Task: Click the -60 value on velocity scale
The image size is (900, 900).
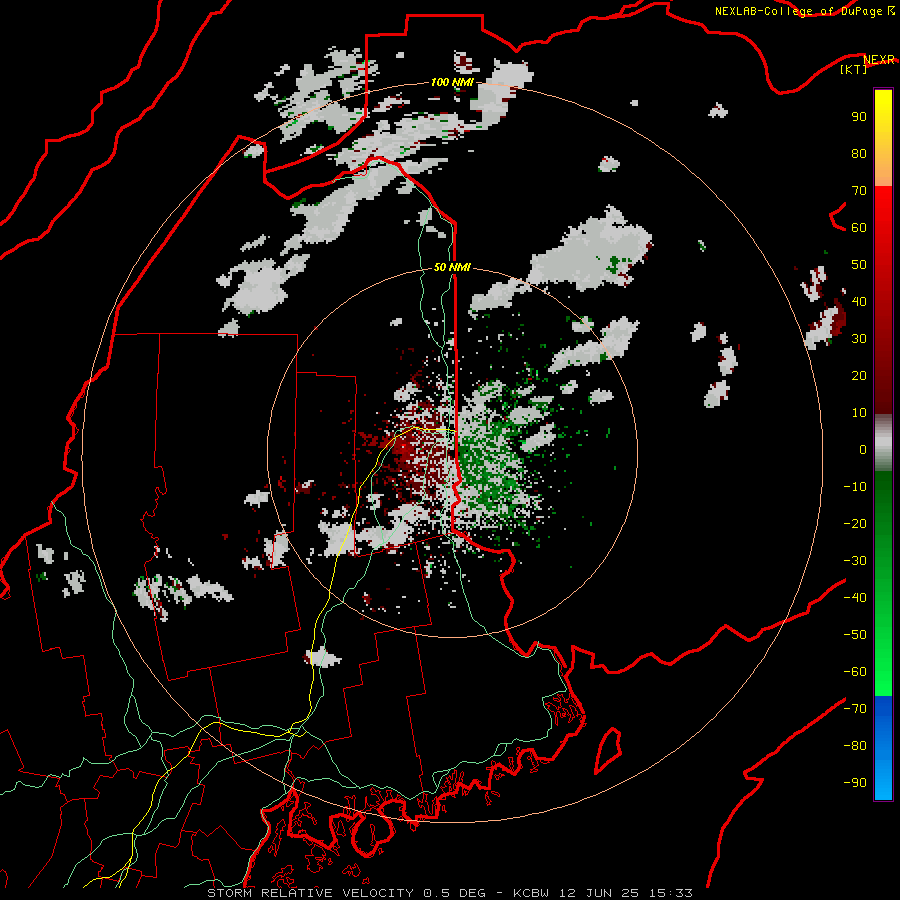Action: pyautogui.click(x=855, y=672)
